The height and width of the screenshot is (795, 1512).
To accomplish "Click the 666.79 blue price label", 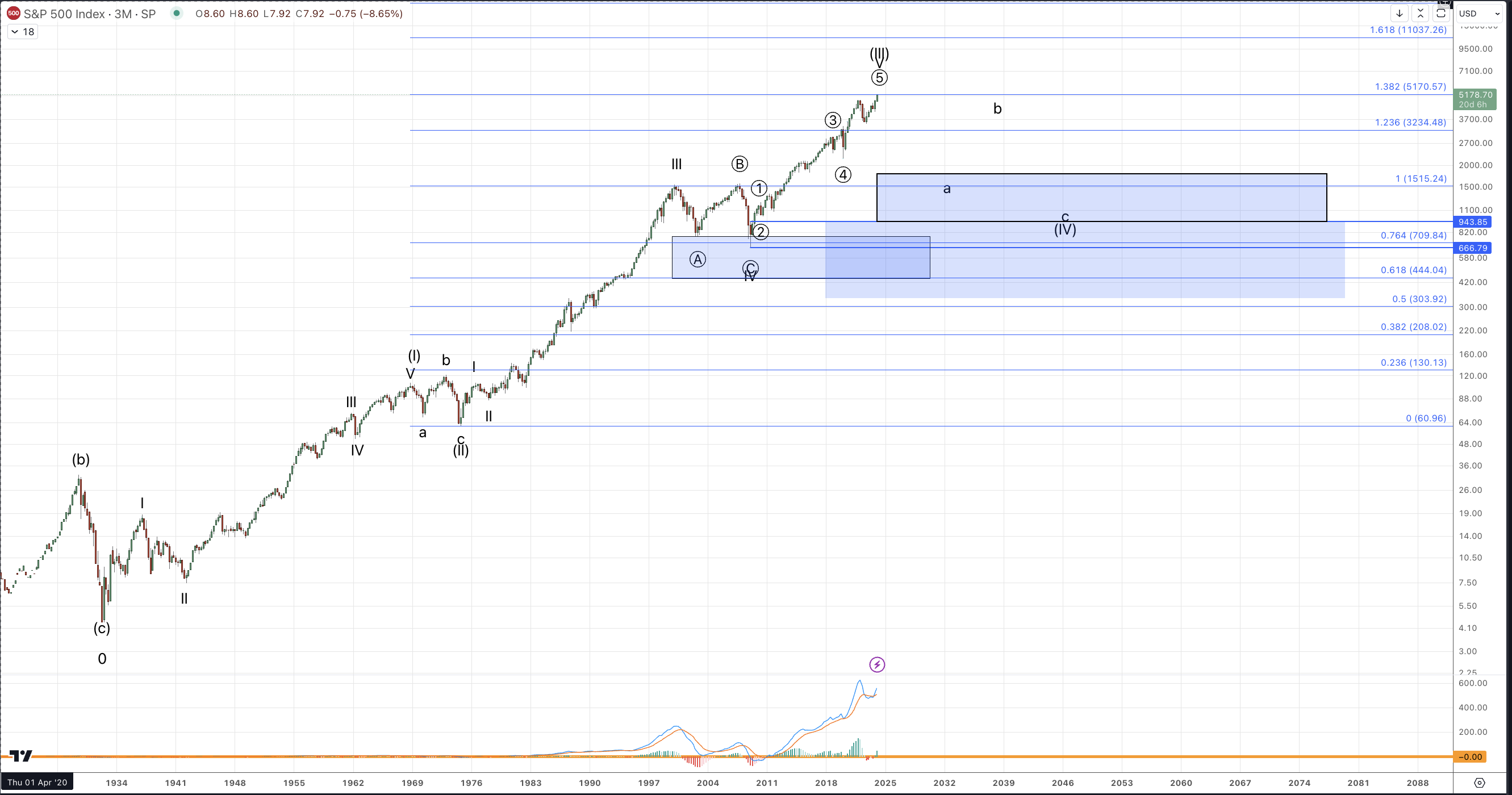I will click(x=1473, y=248).
